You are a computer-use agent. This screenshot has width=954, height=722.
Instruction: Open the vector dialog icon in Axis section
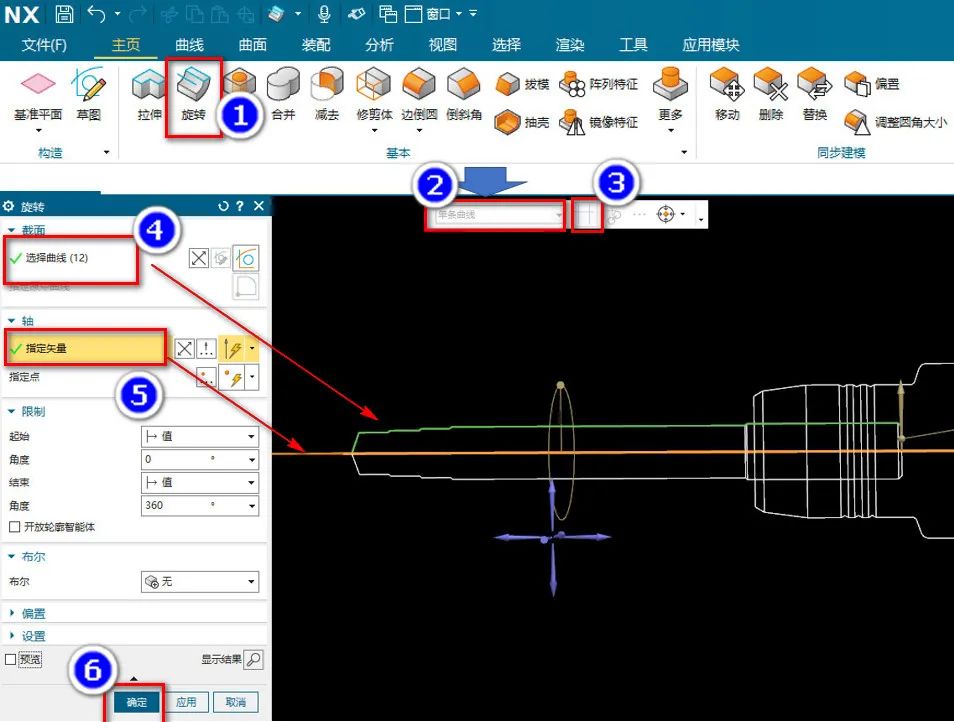207,349
